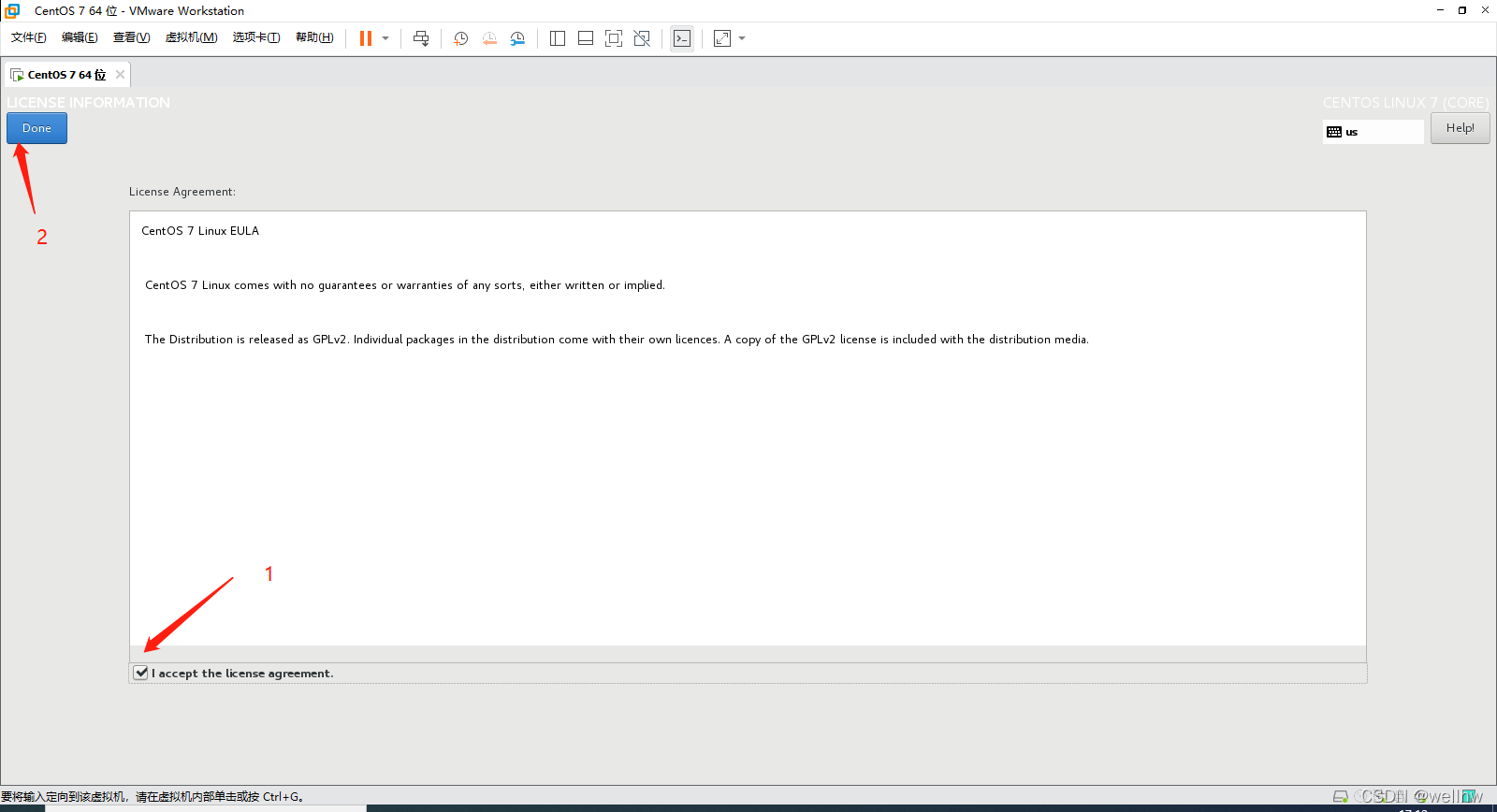The image size is (1497, 812).
Task: Click the revert to snapshot icon
Action: (x=489, y=38)
